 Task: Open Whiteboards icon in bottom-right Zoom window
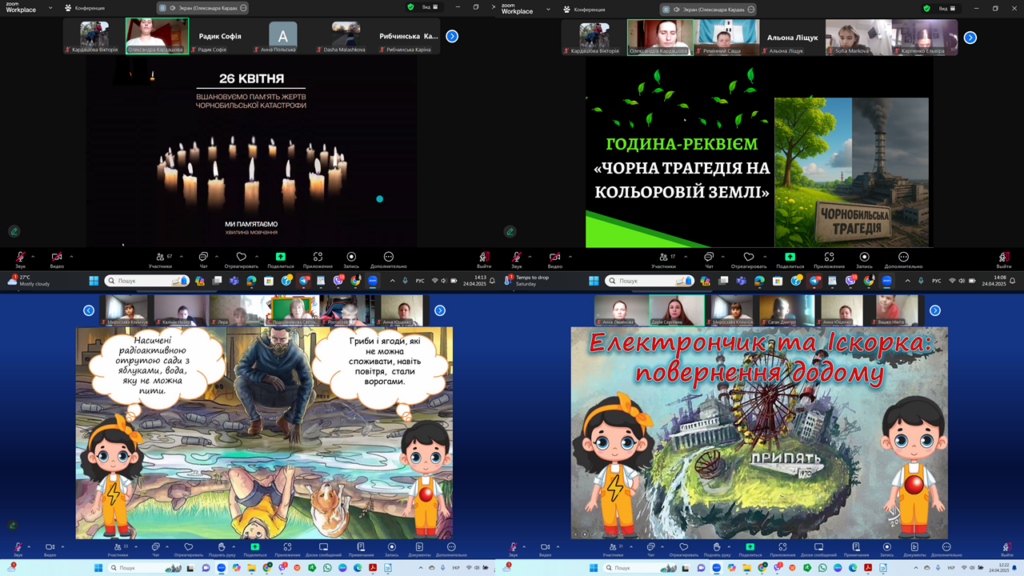[818, 549]
